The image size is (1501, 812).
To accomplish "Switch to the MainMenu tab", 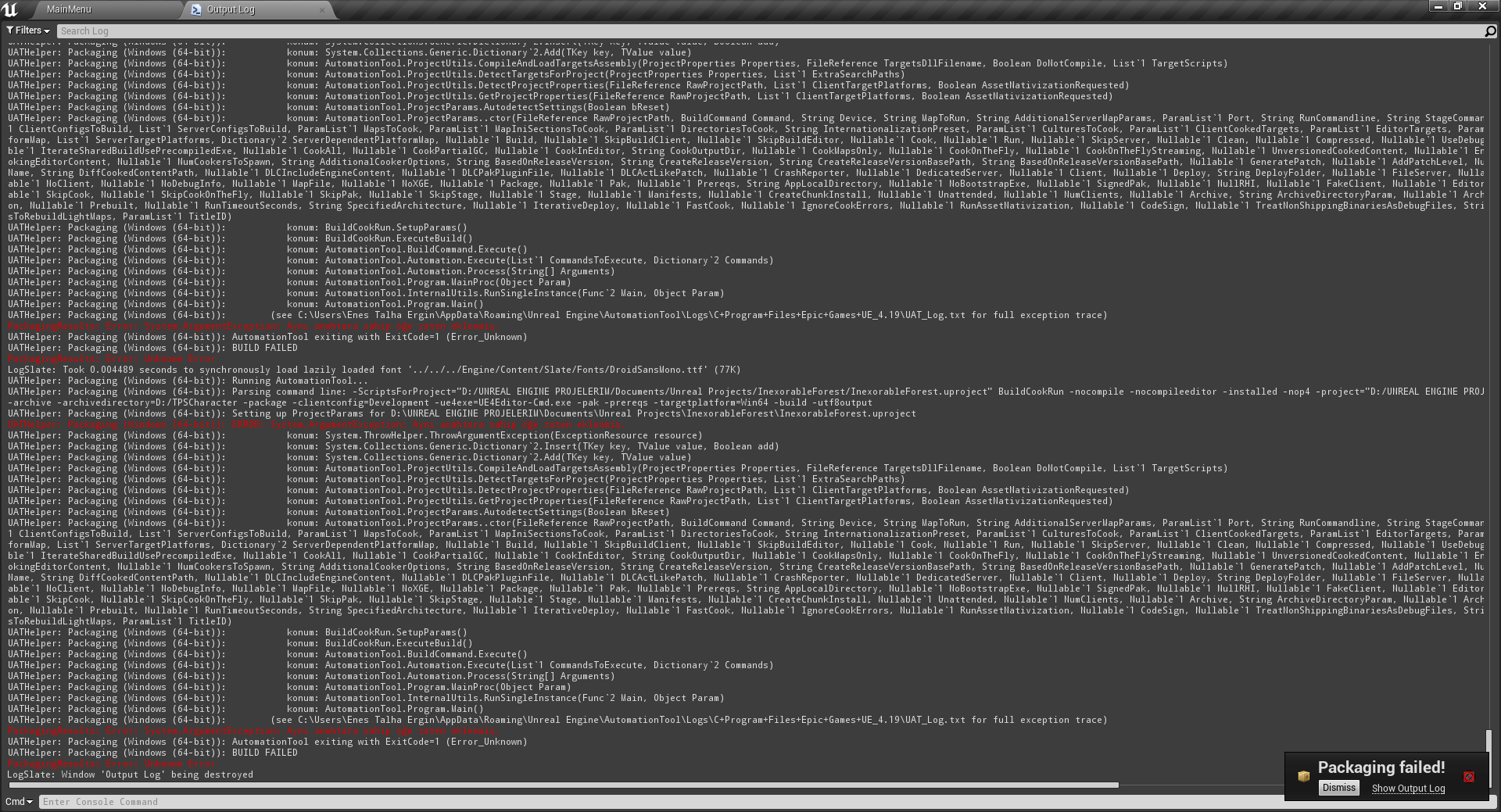I will click(x=106, y=9).
